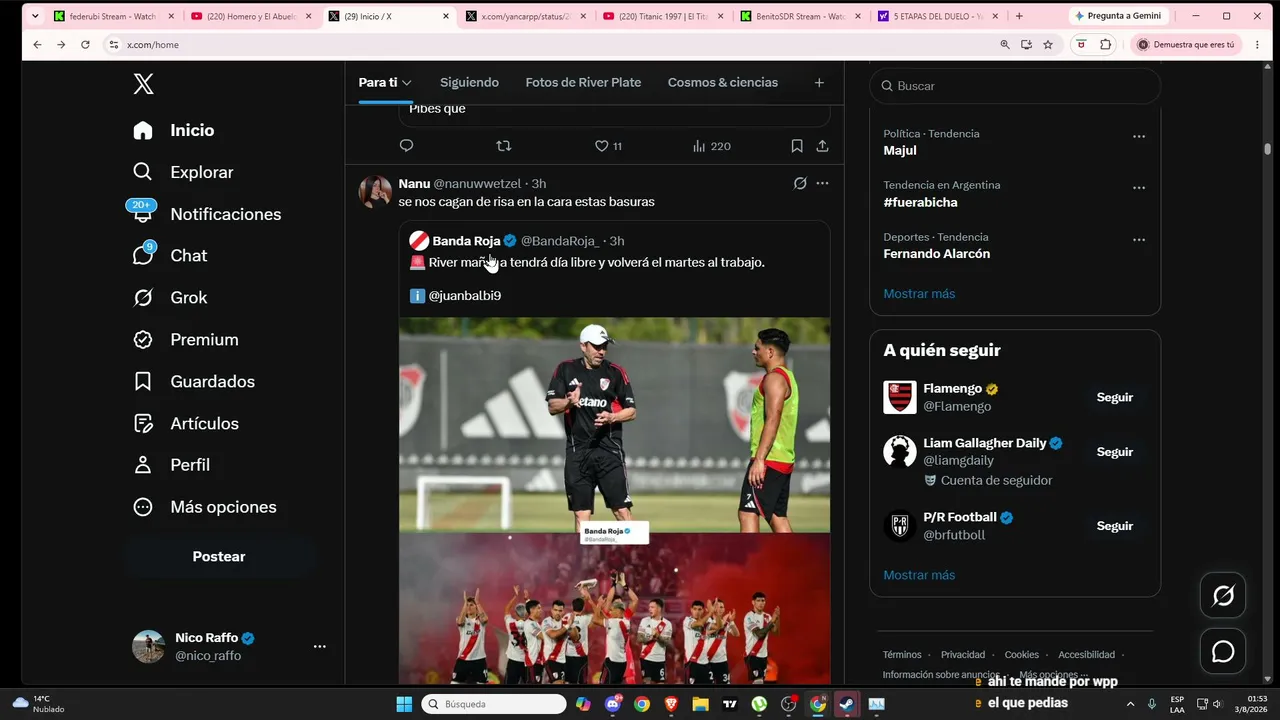Open Steam from the taskbar
This screenshot has height=720, width=1280.
pos(847,704)
